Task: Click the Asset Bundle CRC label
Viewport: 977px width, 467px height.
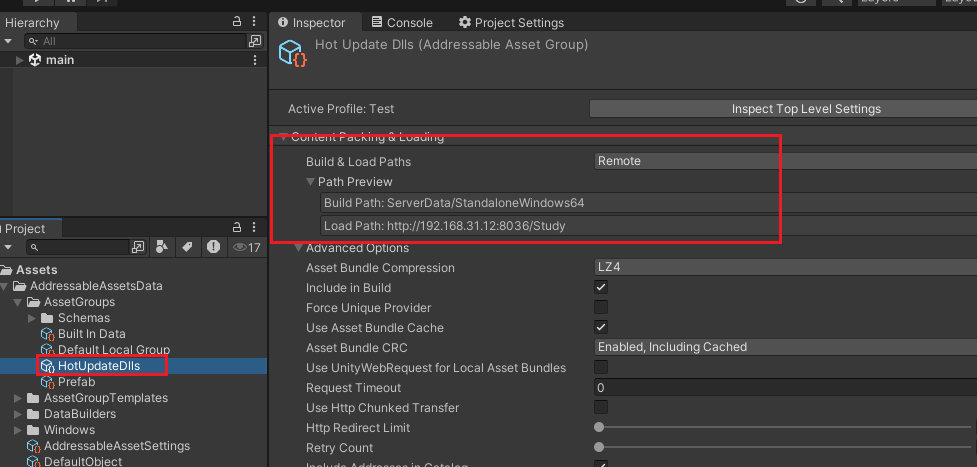Action: [356, 347]
